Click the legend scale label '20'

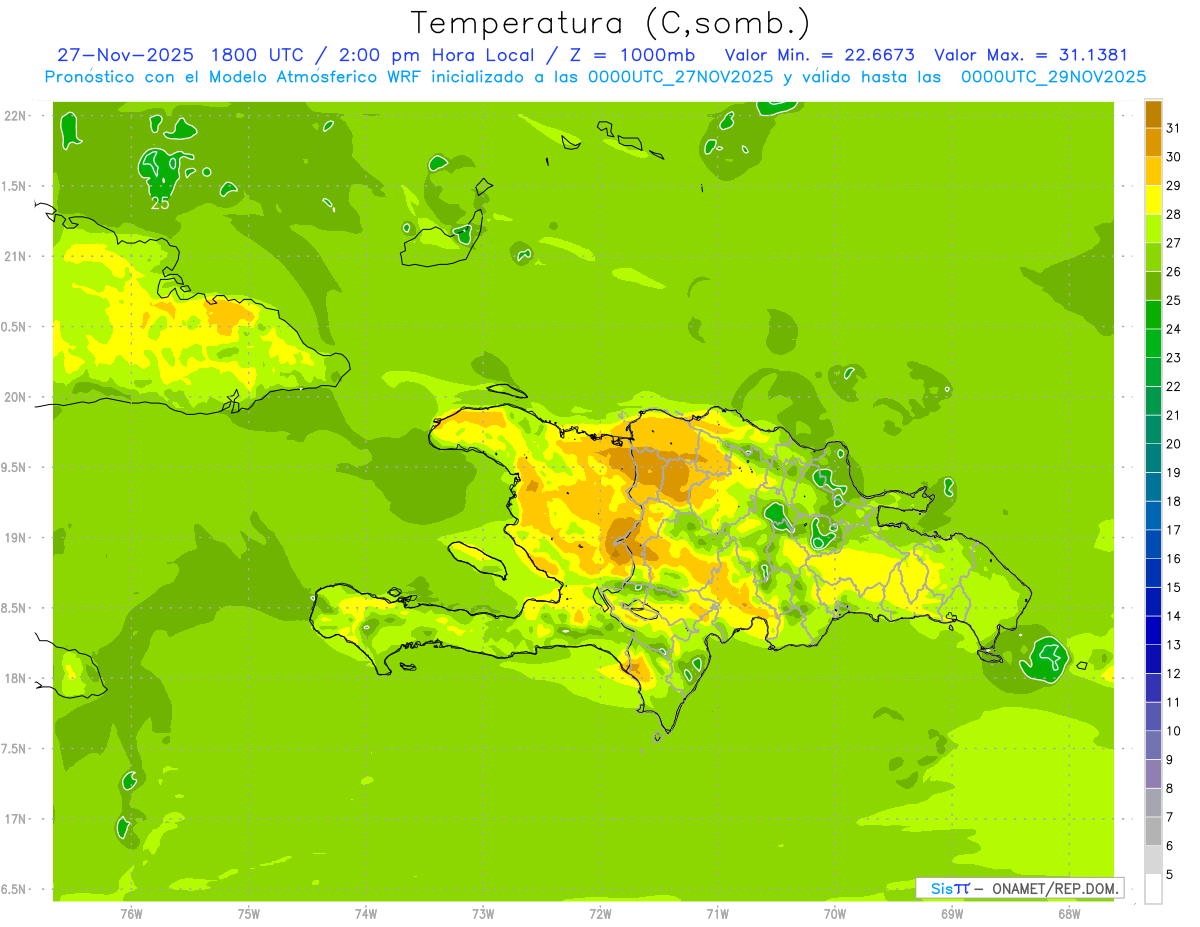coord(1174,444)
